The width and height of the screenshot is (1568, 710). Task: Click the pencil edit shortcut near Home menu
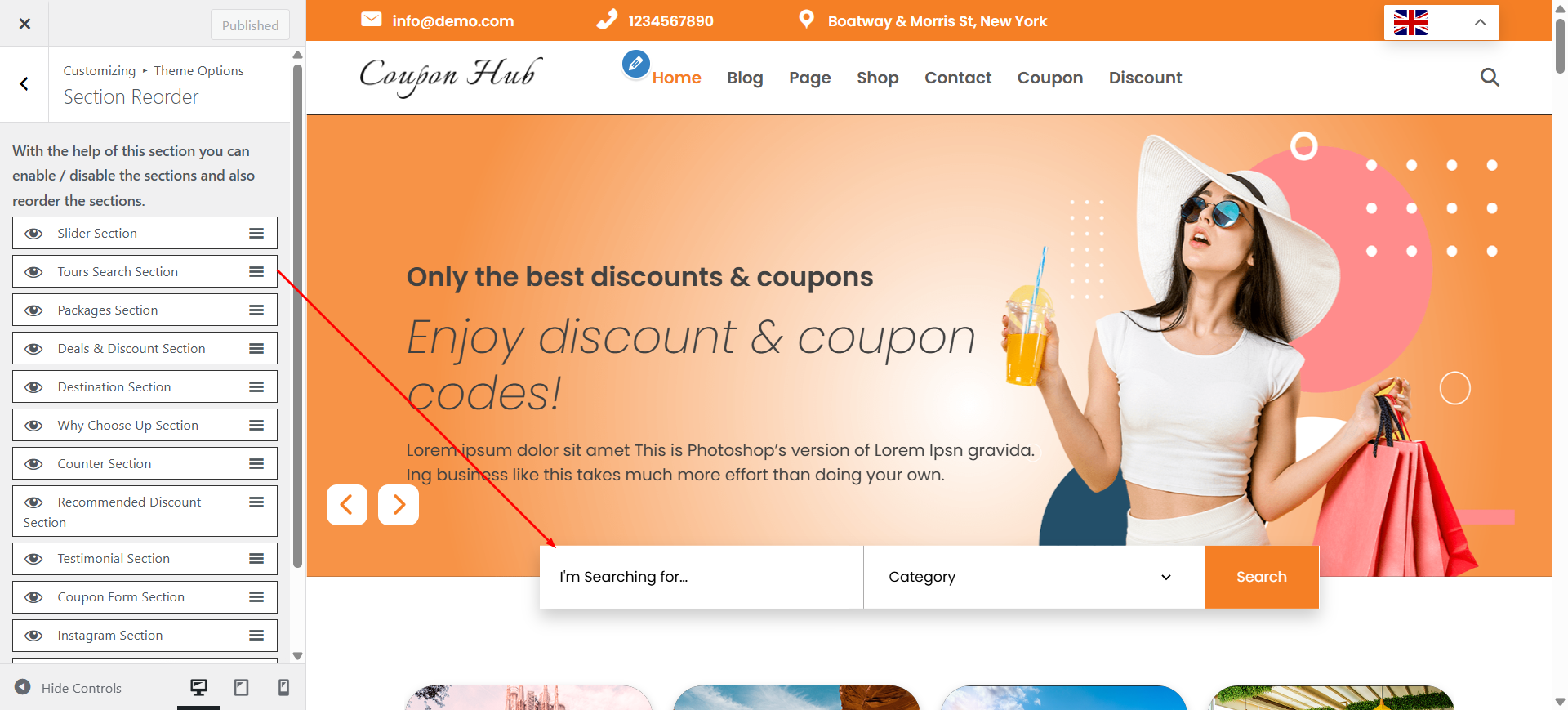(635, 64)
